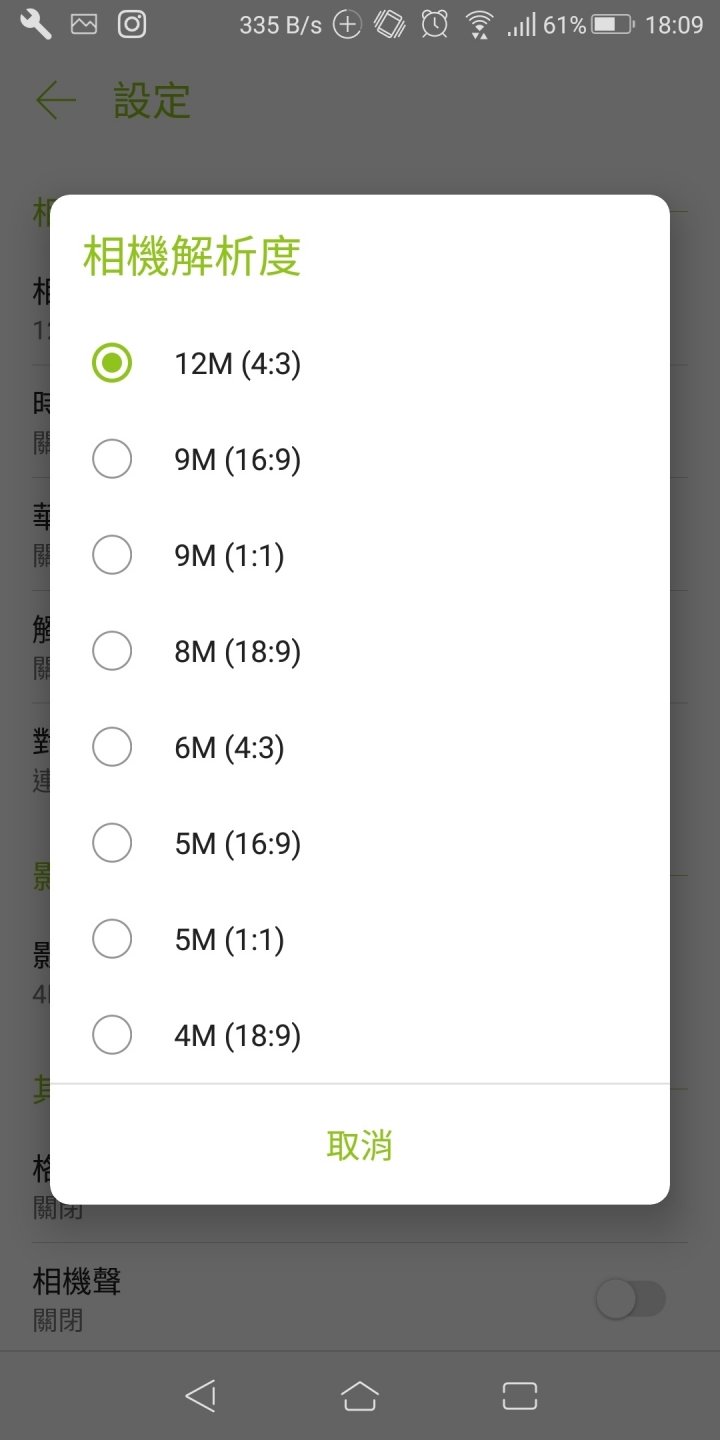This screenshot has height=1440, width=720.
Task: Tap the home navigation button
Action: point(360,1396)
